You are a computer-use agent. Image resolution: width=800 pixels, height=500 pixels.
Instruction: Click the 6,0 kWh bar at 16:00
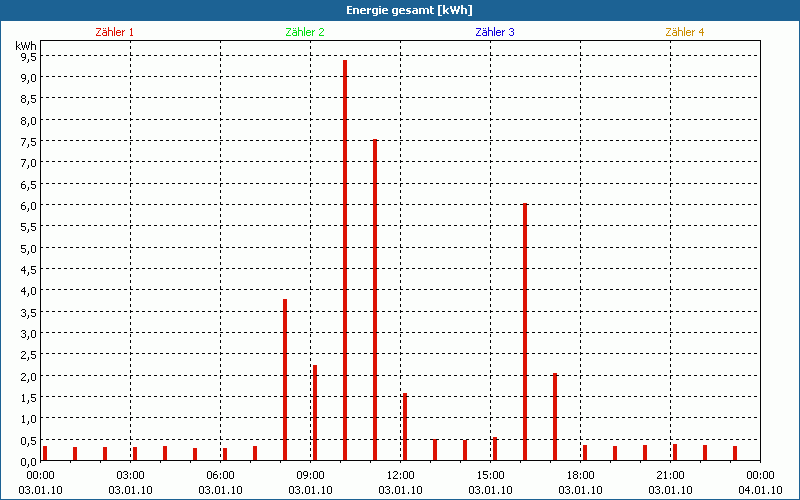pos(525,332)
